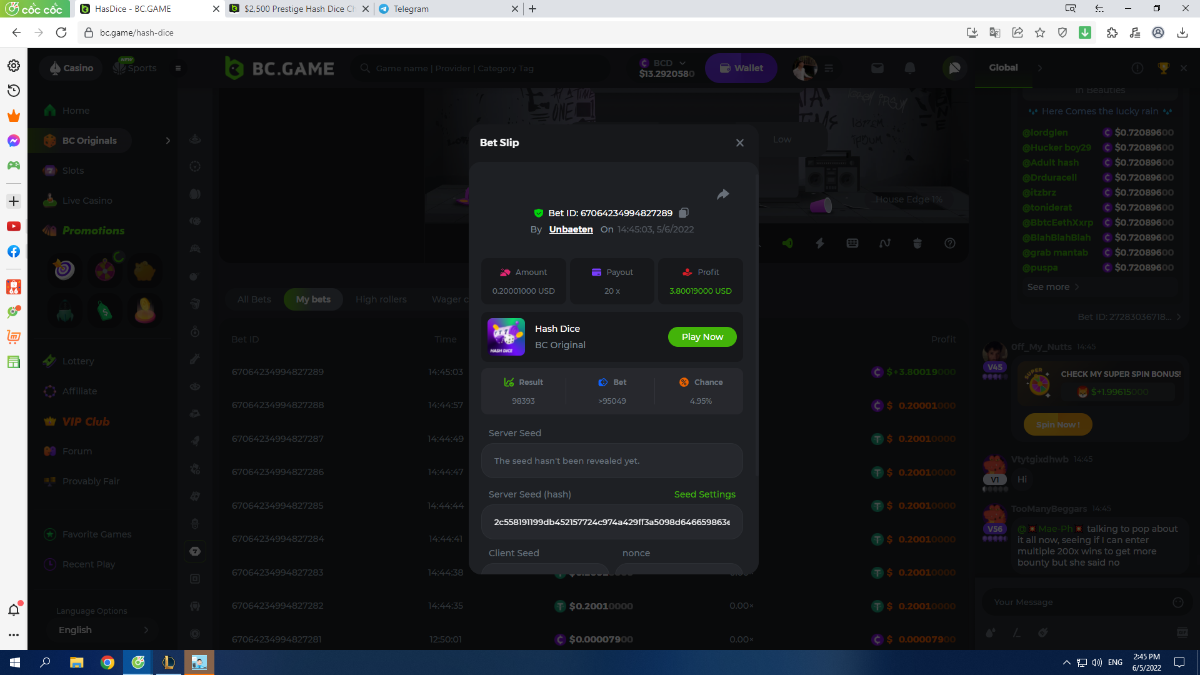Viewport: 1200px width, 675px height.
Task: Open YouTube from browser sidebar
Action: 14,227
